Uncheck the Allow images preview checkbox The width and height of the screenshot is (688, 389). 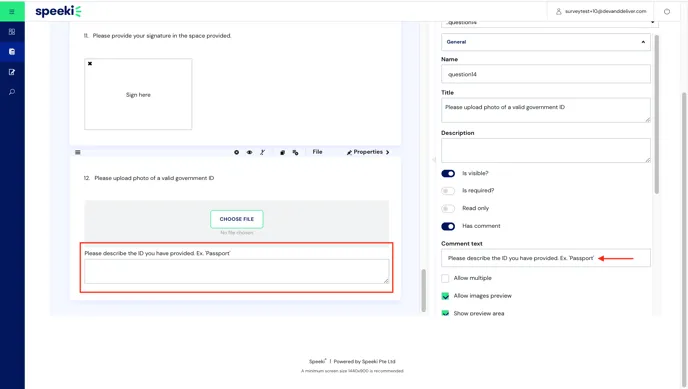(445, 296)
